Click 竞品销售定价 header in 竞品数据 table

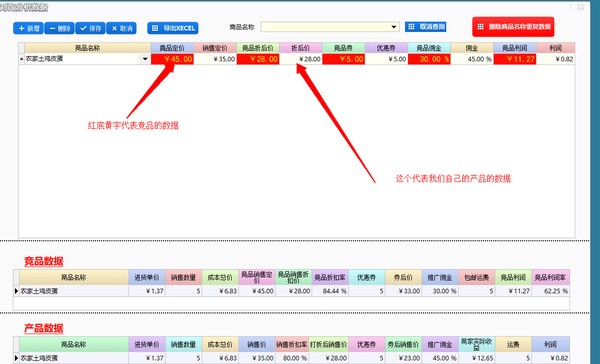[x=257, y=277]
